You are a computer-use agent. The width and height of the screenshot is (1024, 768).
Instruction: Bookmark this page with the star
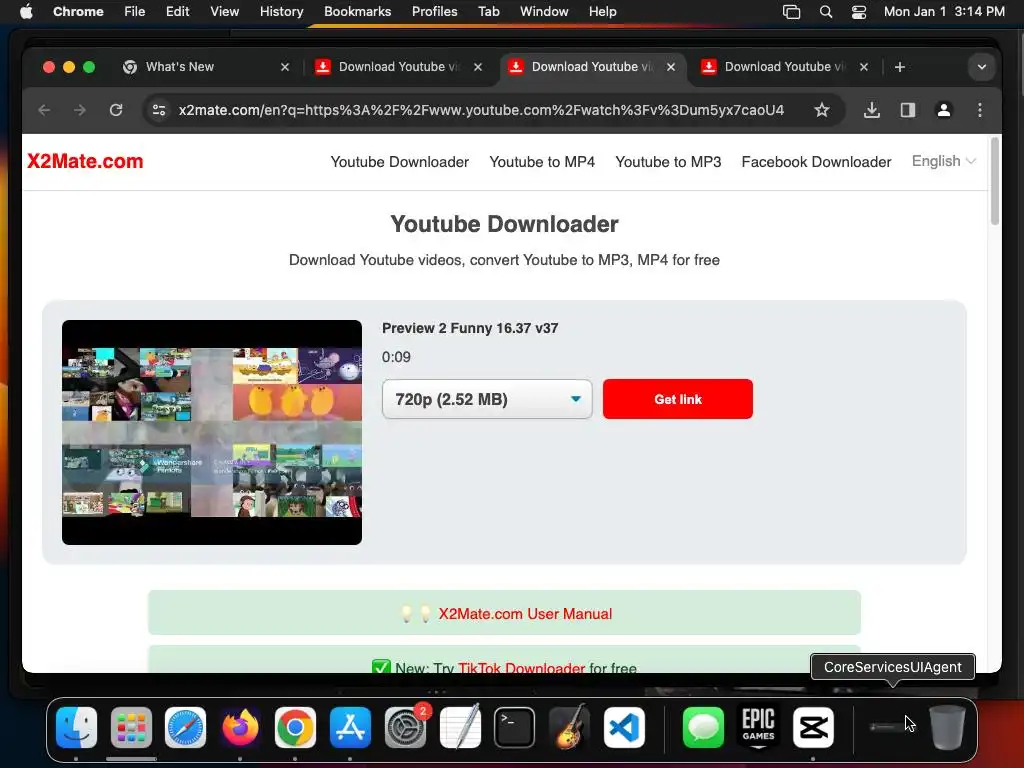coord(822,110)
